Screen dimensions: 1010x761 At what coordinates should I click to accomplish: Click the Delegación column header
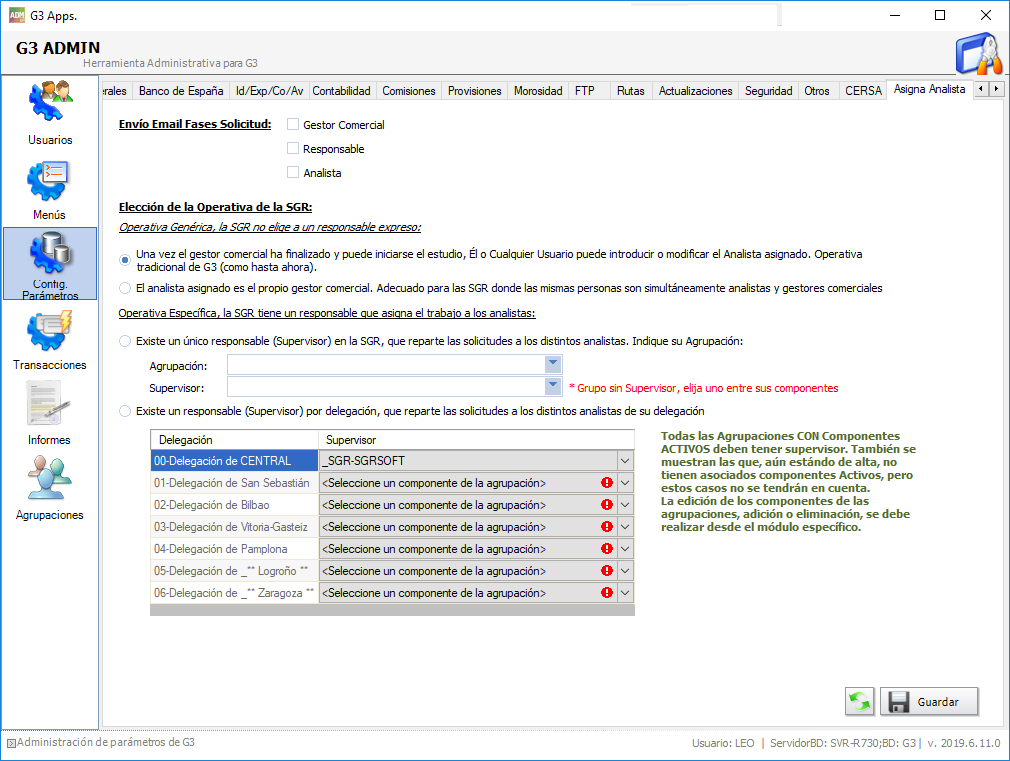pyautogui.click(x=234, y=439)
